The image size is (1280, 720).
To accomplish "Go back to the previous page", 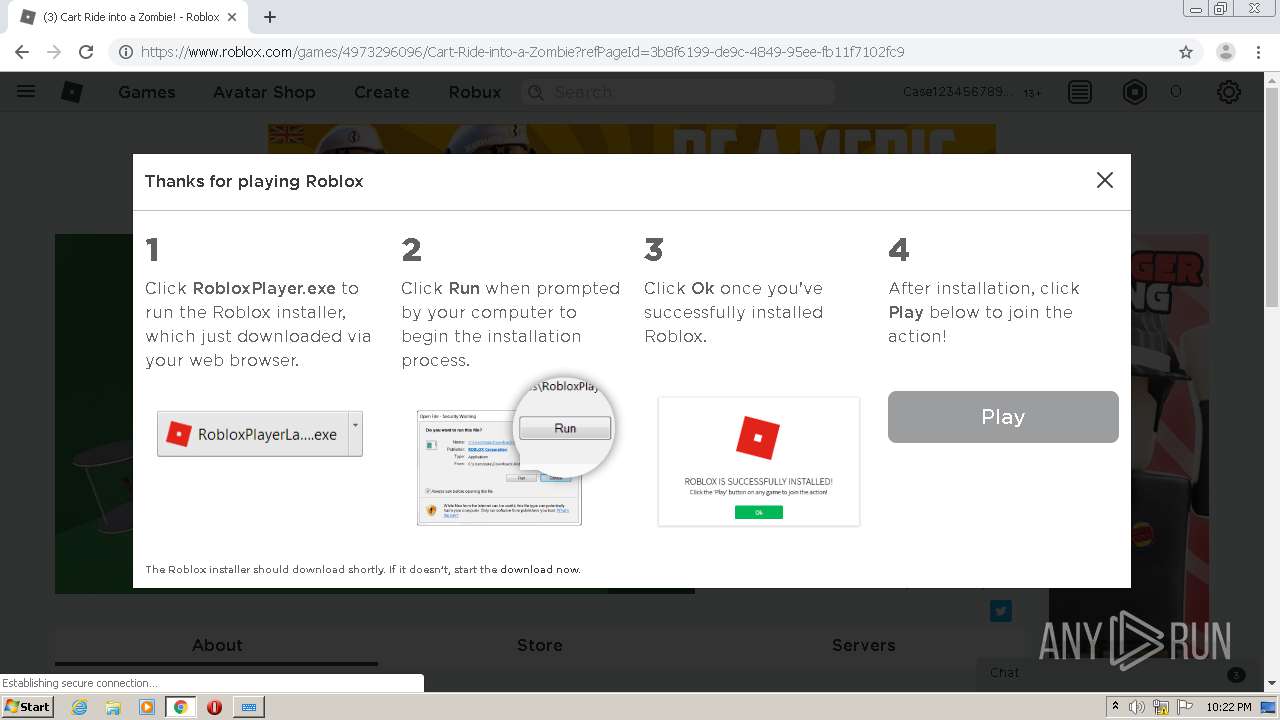I will [22, 52].
